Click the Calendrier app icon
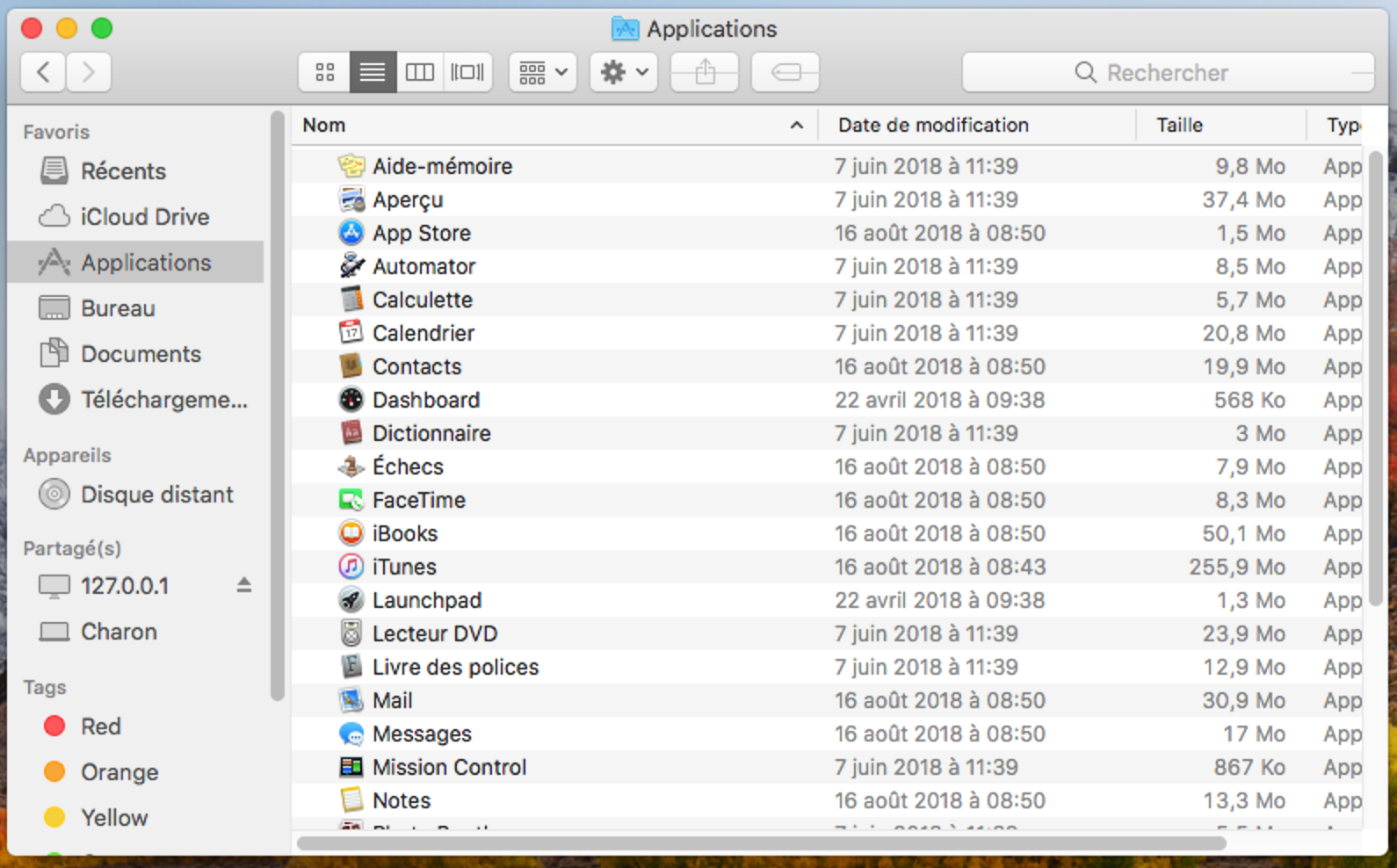 pos(351,333)
